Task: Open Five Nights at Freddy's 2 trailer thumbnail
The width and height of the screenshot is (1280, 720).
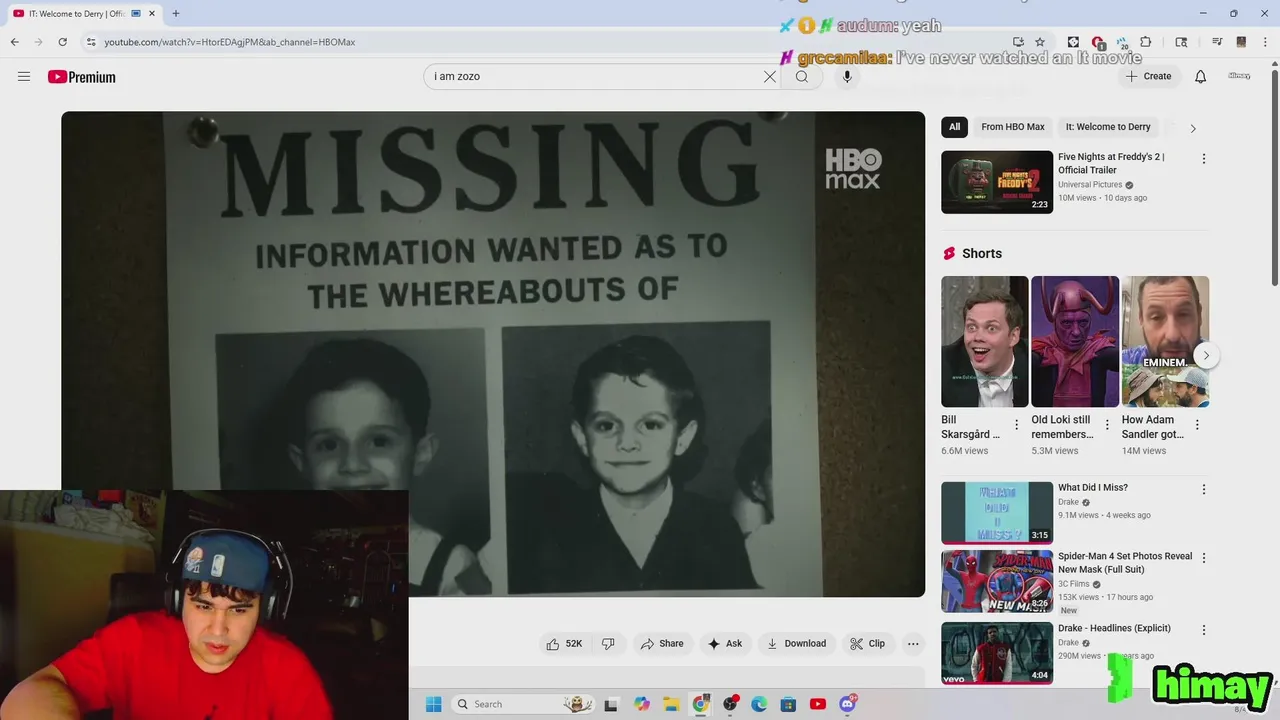Action: coord(997,182)
